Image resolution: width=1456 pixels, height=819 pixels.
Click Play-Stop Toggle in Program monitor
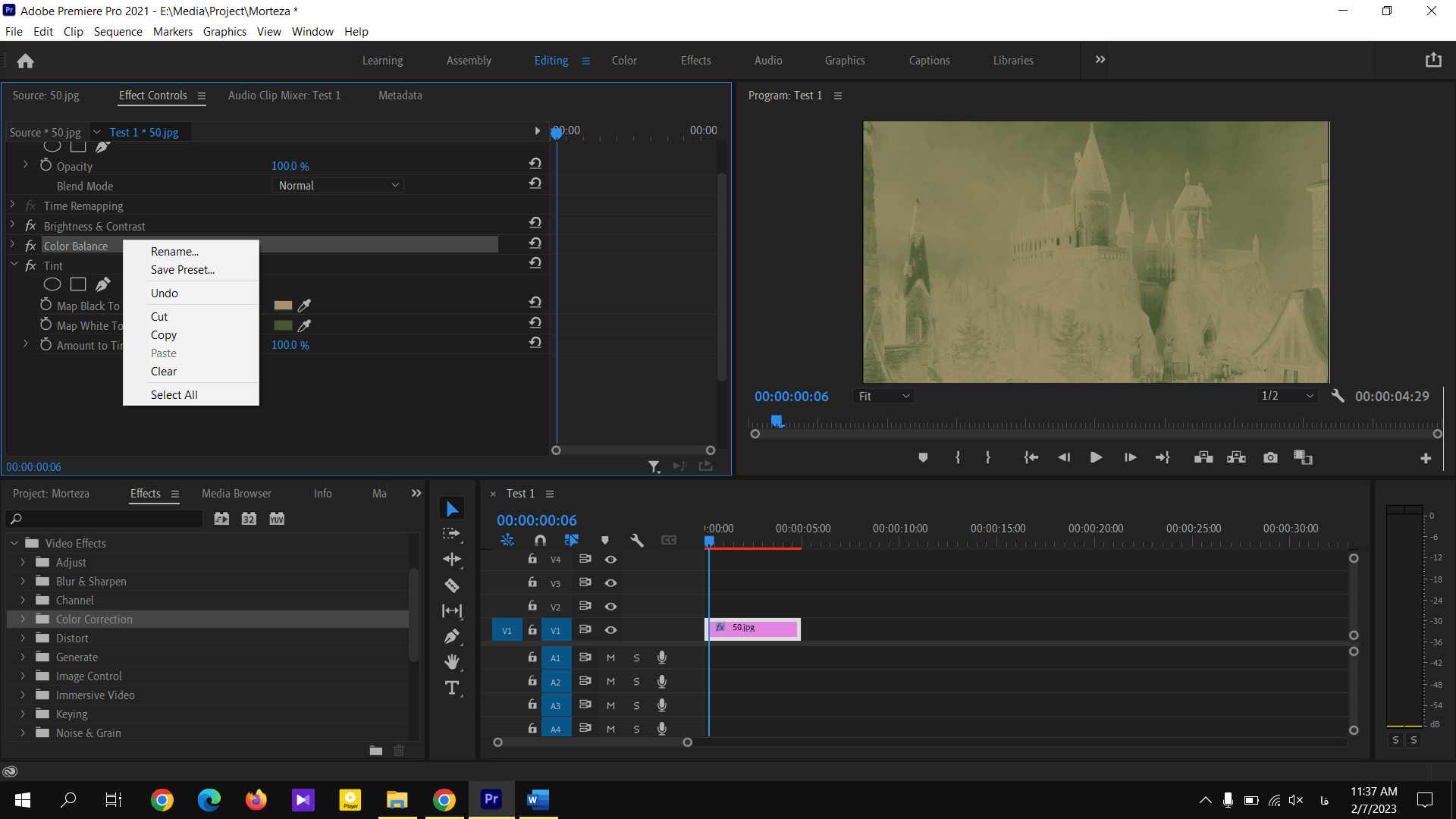pyautogui.click(x=1096, y=458)
